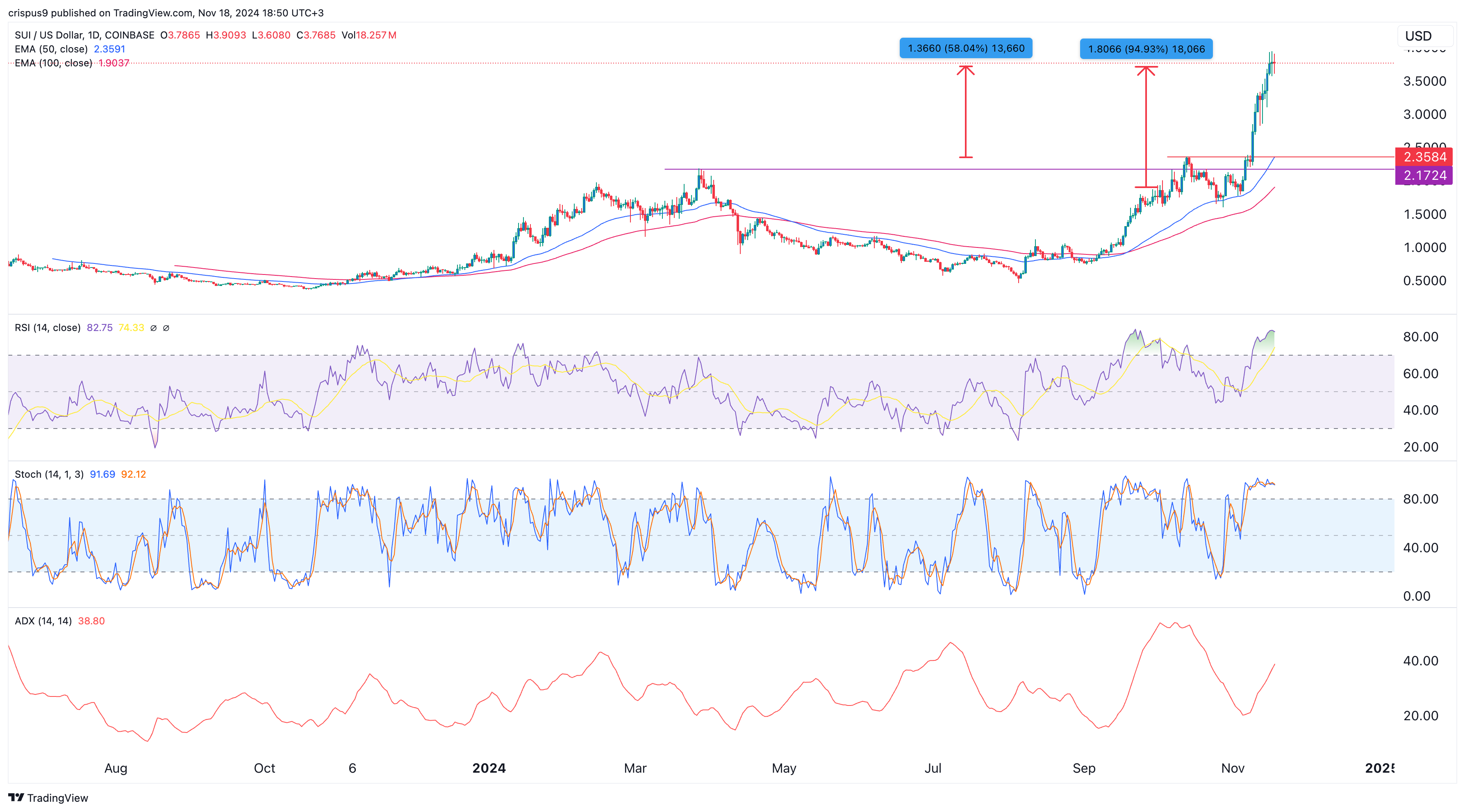Click the Jul label on time axis
This screenshot has height=812, width=1465.
(x=933, y=768)
